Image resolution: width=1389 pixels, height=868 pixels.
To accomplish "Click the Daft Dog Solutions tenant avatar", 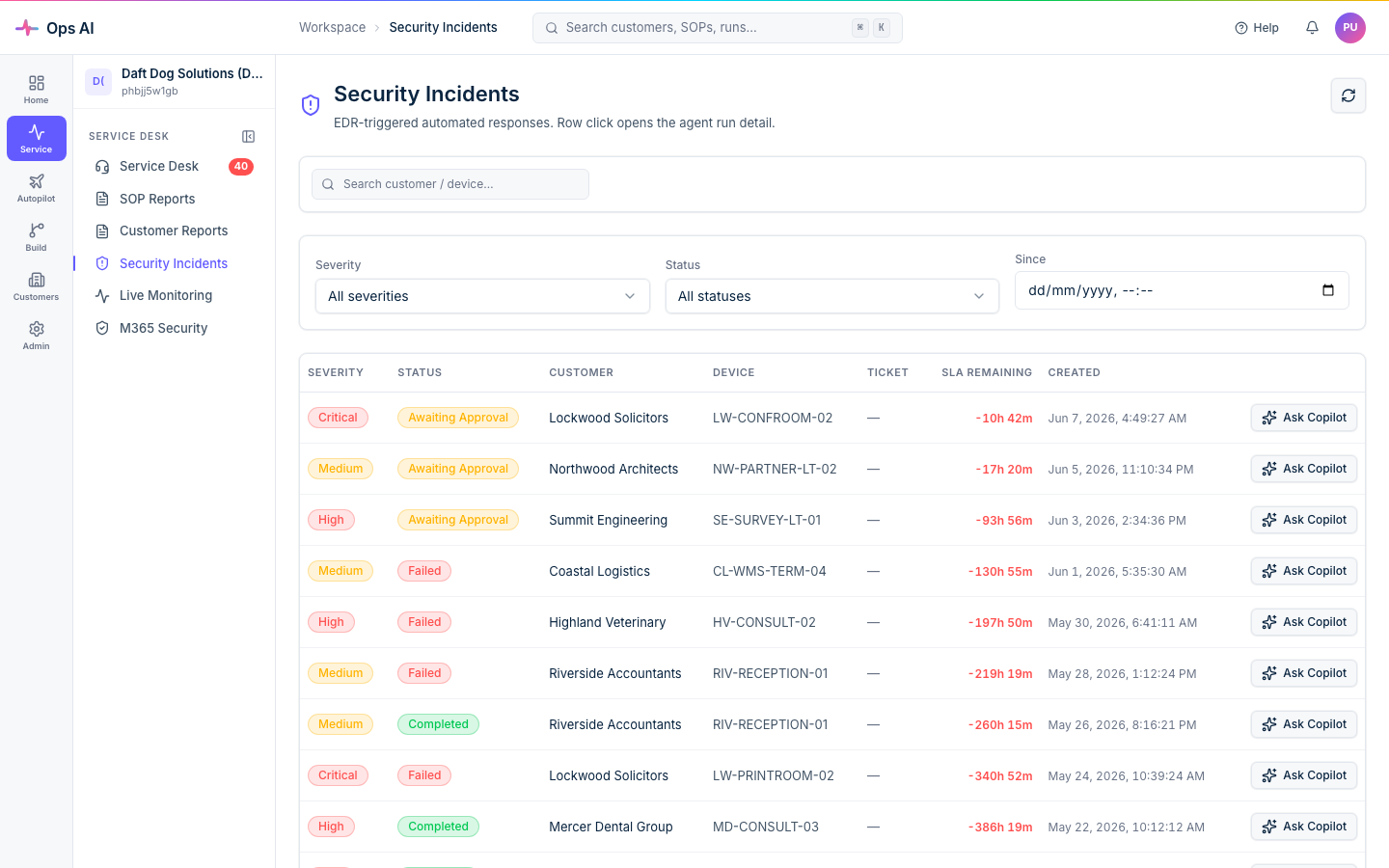I will (98, 82).
